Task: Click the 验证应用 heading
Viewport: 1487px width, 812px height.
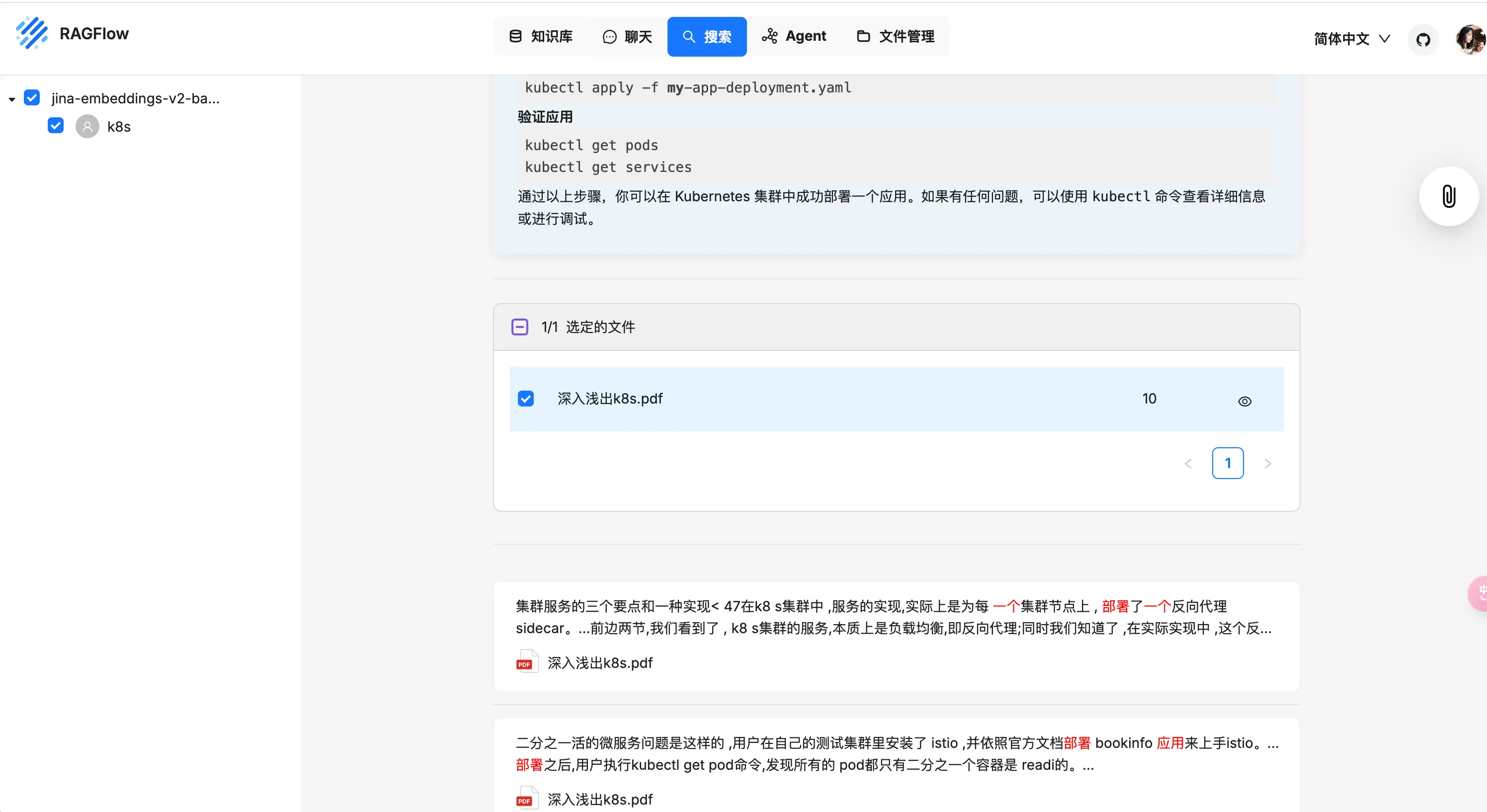Action: 545,117
